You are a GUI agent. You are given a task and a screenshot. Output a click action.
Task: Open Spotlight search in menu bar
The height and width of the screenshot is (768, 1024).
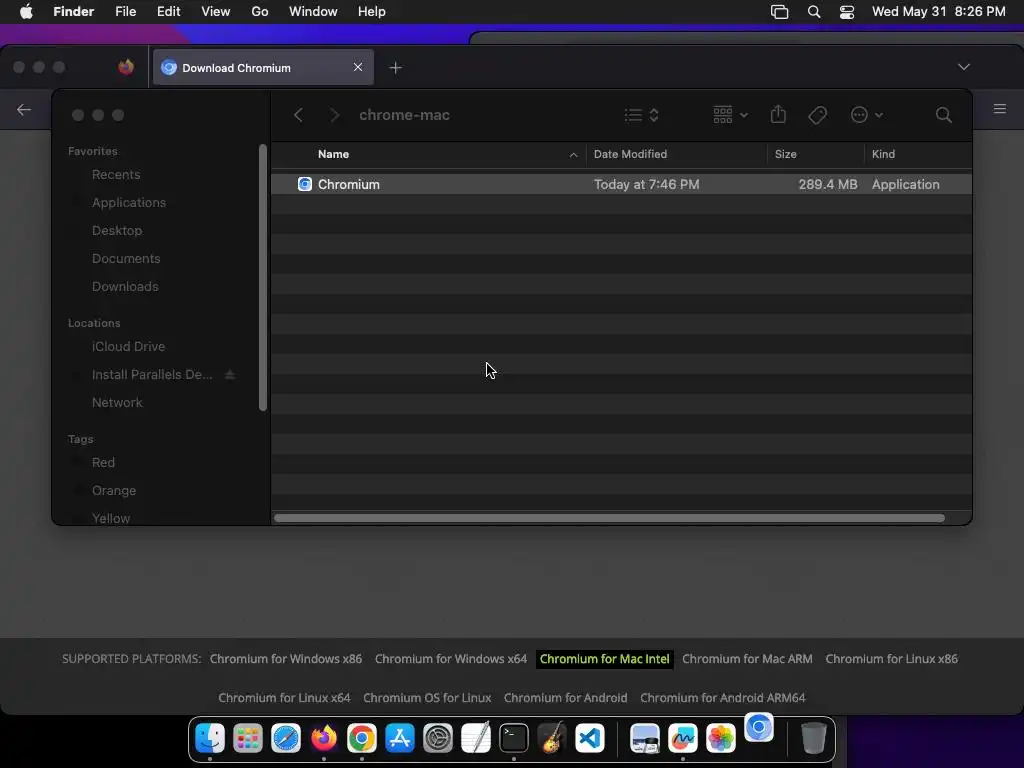point(814,12)
